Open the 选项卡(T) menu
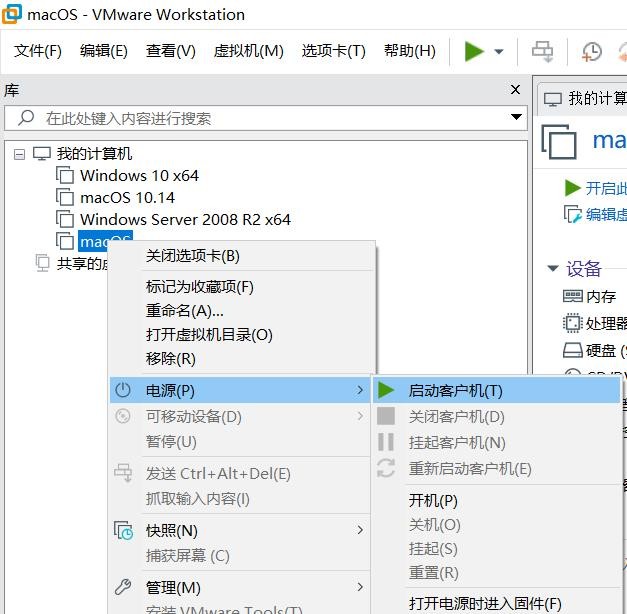The height and width of the screenshot is (614, 627). click(333, 51)
